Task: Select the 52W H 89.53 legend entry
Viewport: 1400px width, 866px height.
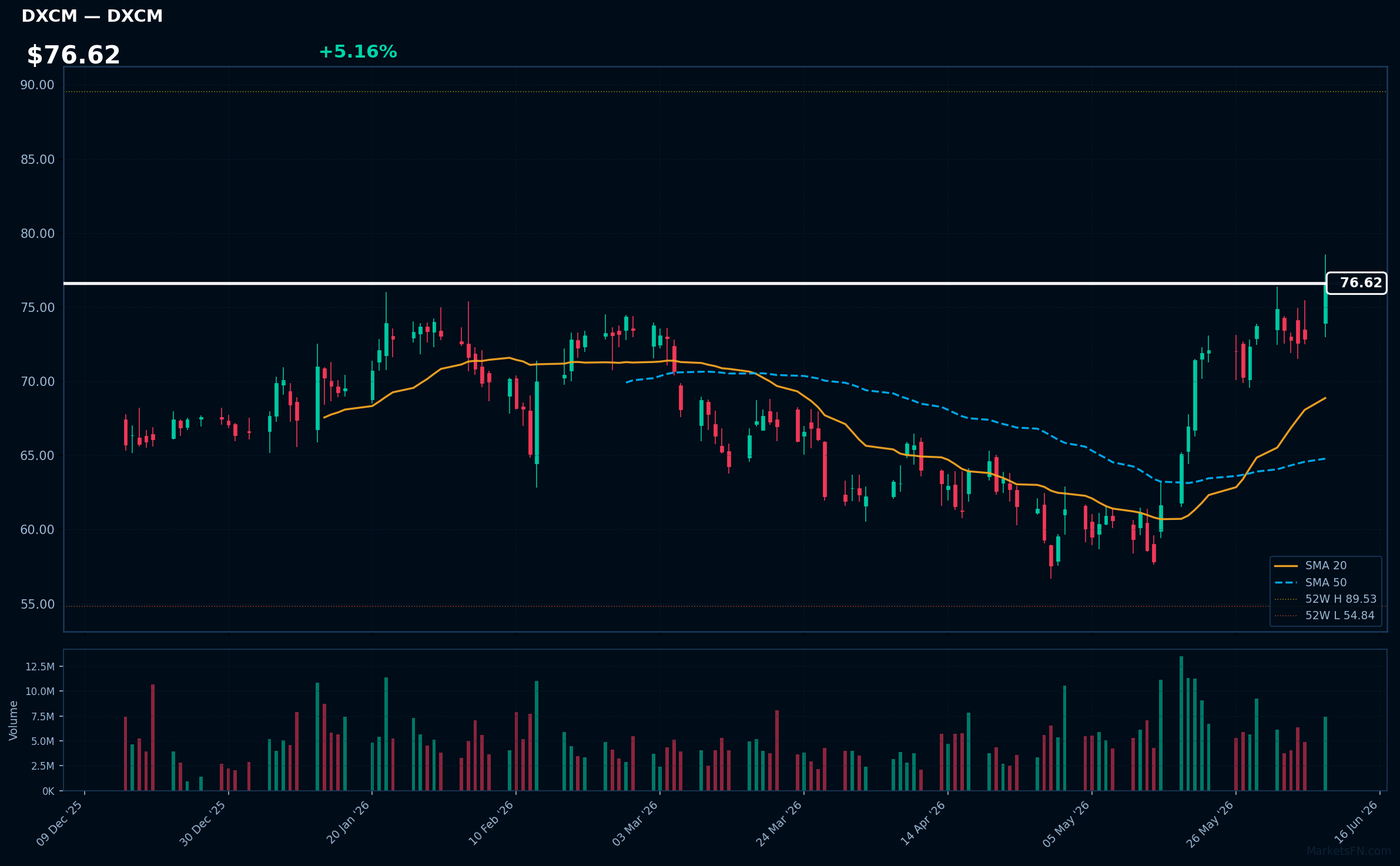Action: pos(1325,599)
